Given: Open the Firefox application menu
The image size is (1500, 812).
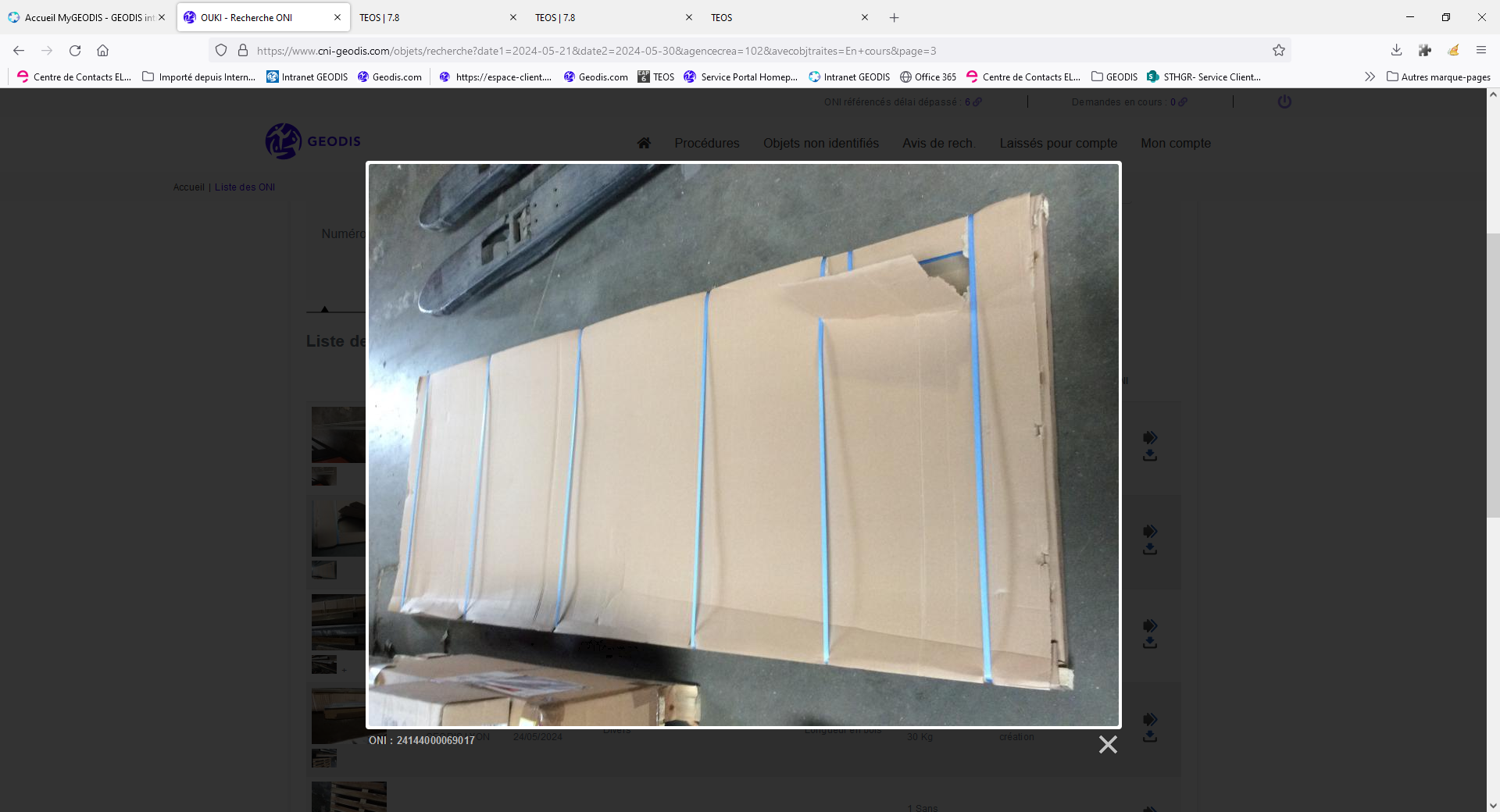Looking at the screenshot, I should (1480, 51).
